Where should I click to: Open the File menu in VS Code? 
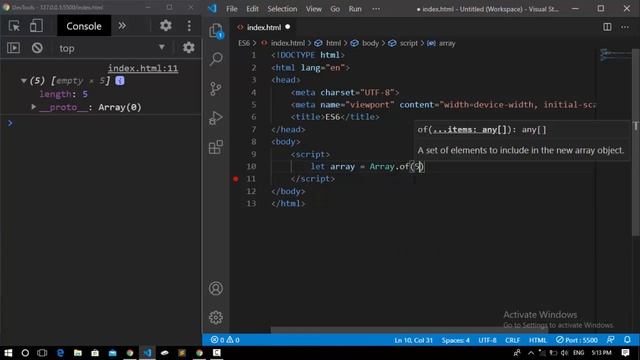pyautogui.click(x=231, y=9)
